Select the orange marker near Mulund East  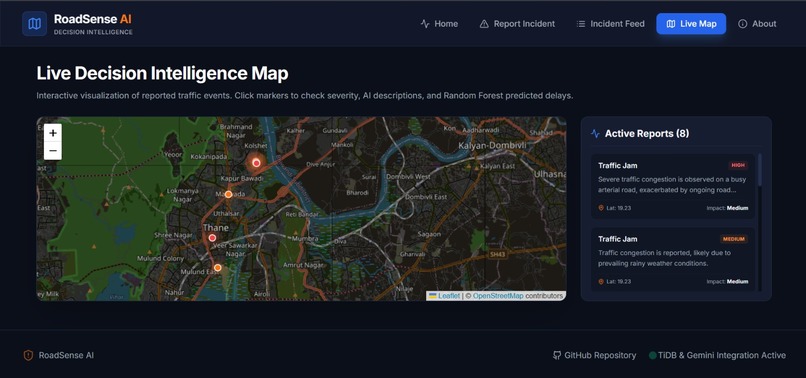pyautogui.click(x=217, y=267)
